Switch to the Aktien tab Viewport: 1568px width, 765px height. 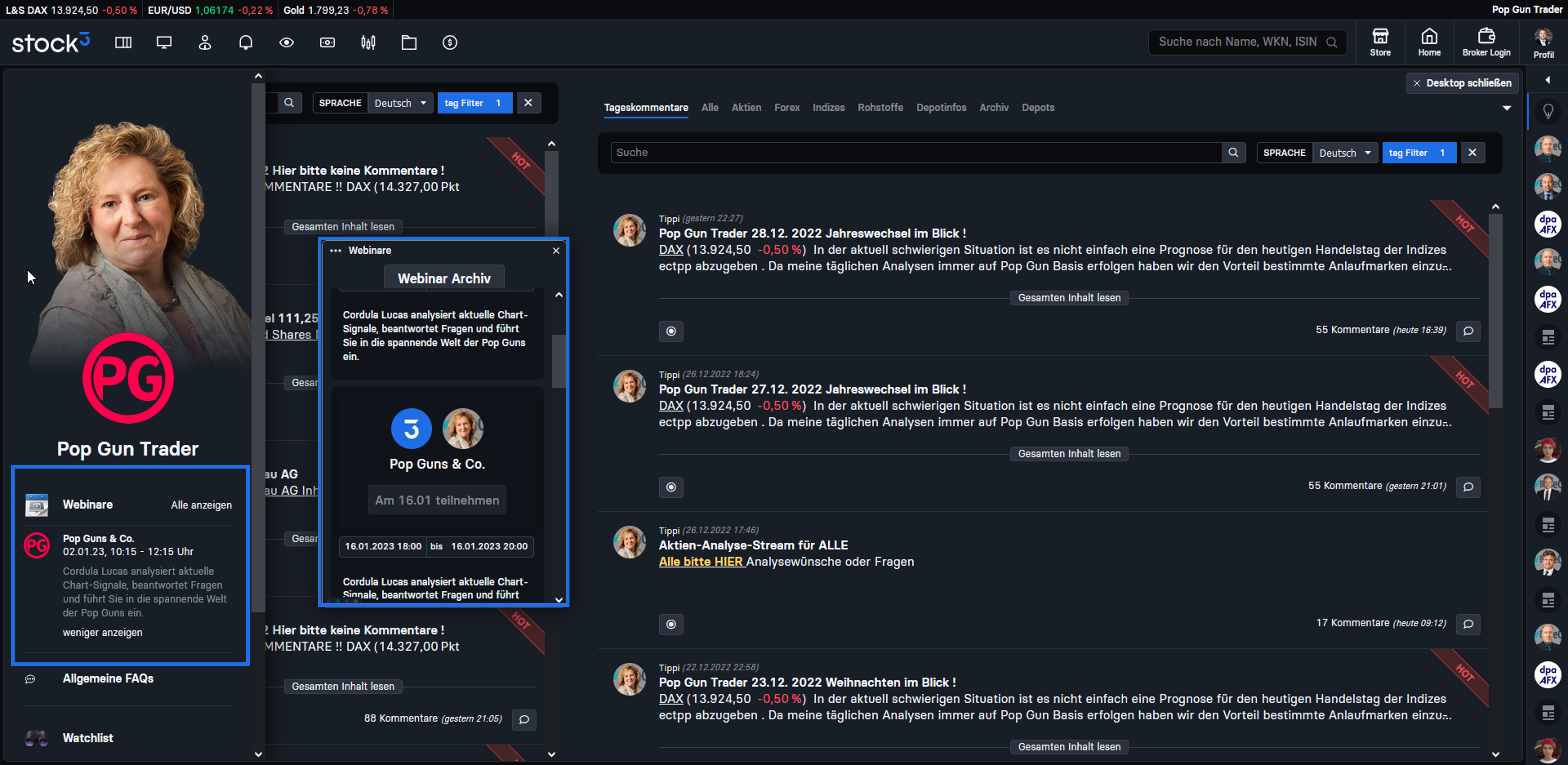click(746, 108)
